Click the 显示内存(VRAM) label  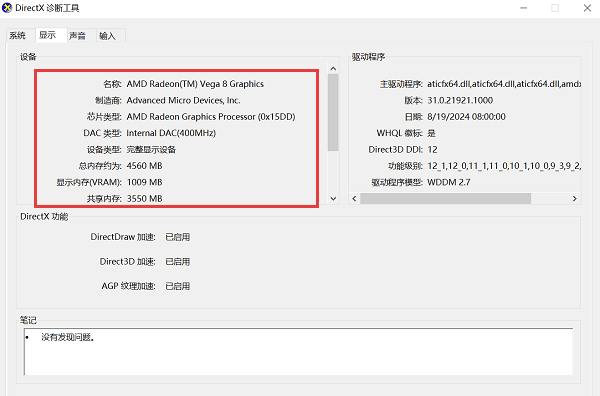89,182
